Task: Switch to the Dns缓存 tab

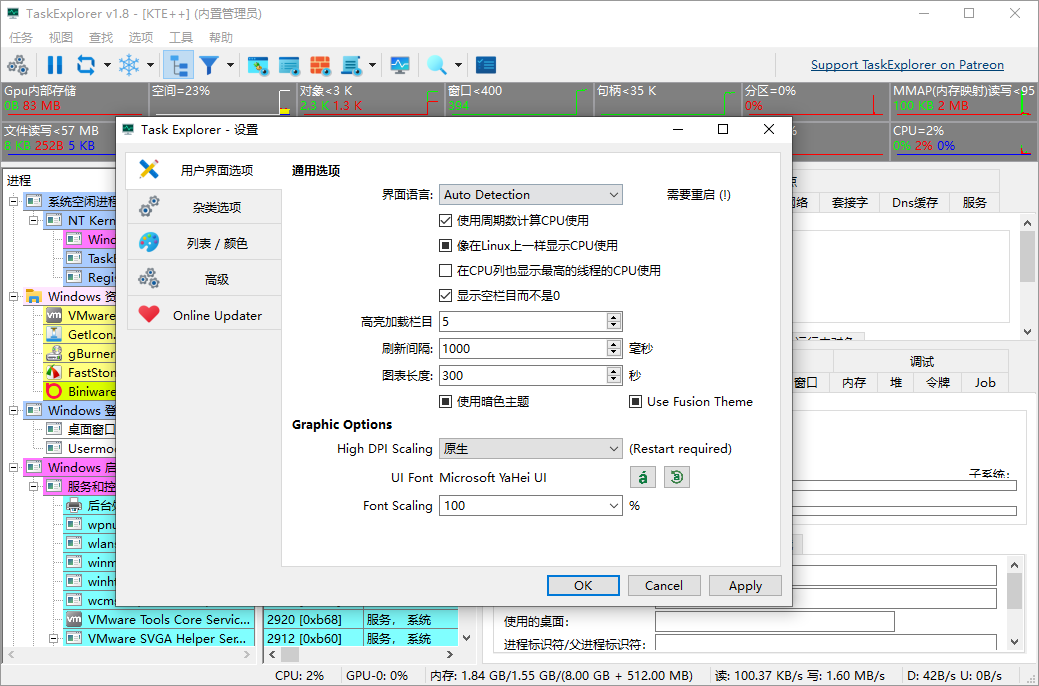Action: click(x=914, y=203)
